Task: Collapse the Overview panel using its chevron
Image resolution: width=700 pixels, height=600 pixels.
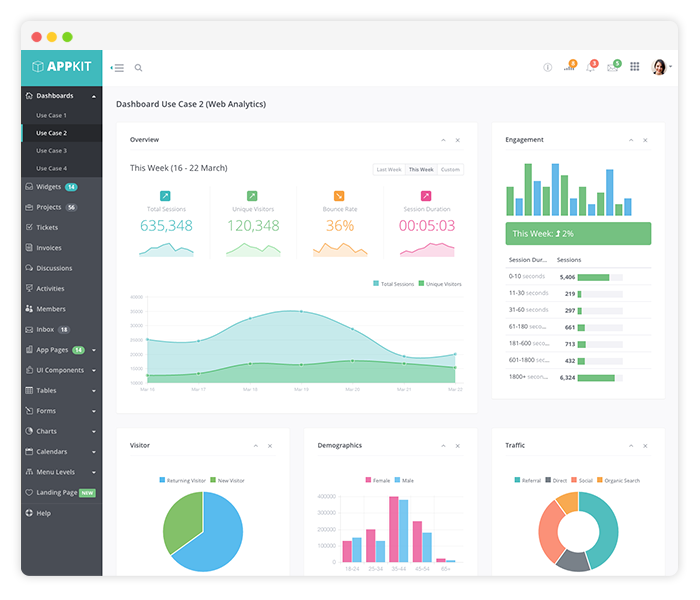Action: (442, 140)
